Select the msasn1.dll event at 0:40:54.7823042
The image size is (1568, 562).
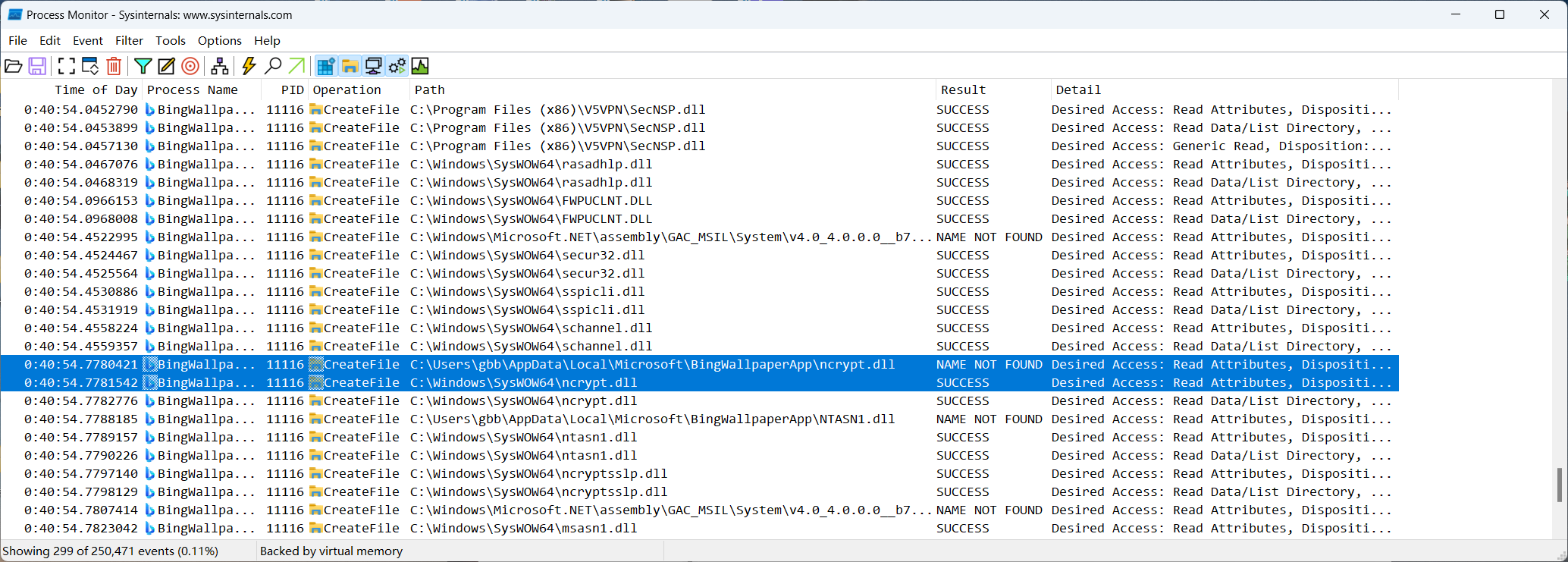700,528
